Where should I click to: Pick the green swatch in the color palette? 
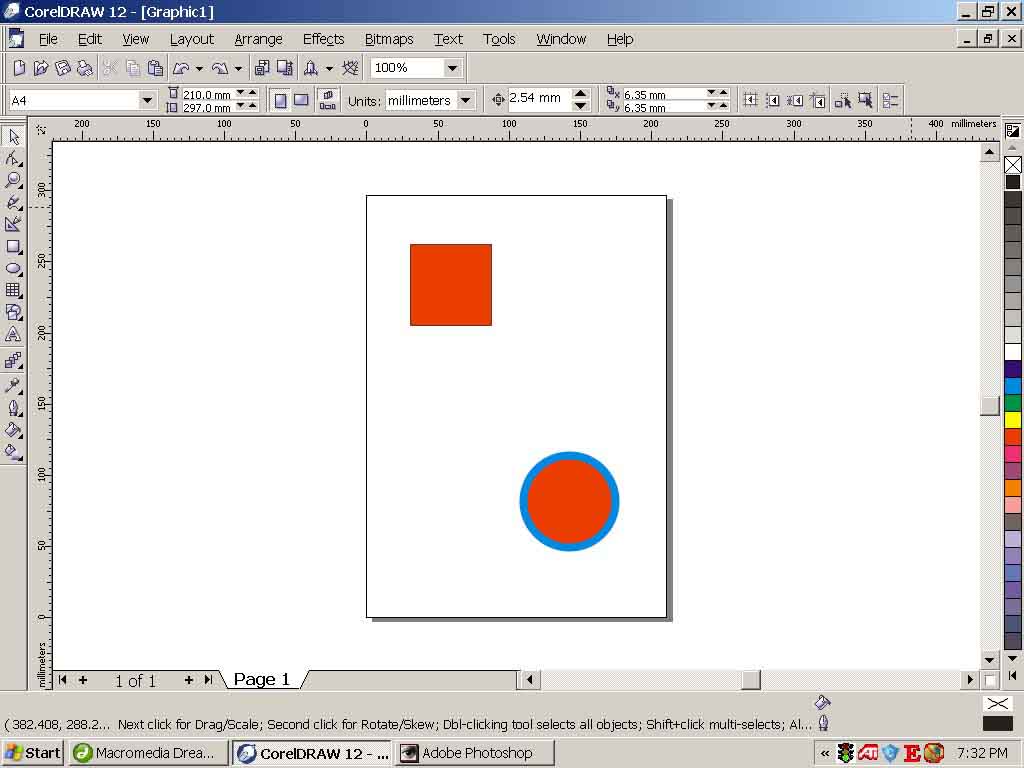(x=1013, y=403)
